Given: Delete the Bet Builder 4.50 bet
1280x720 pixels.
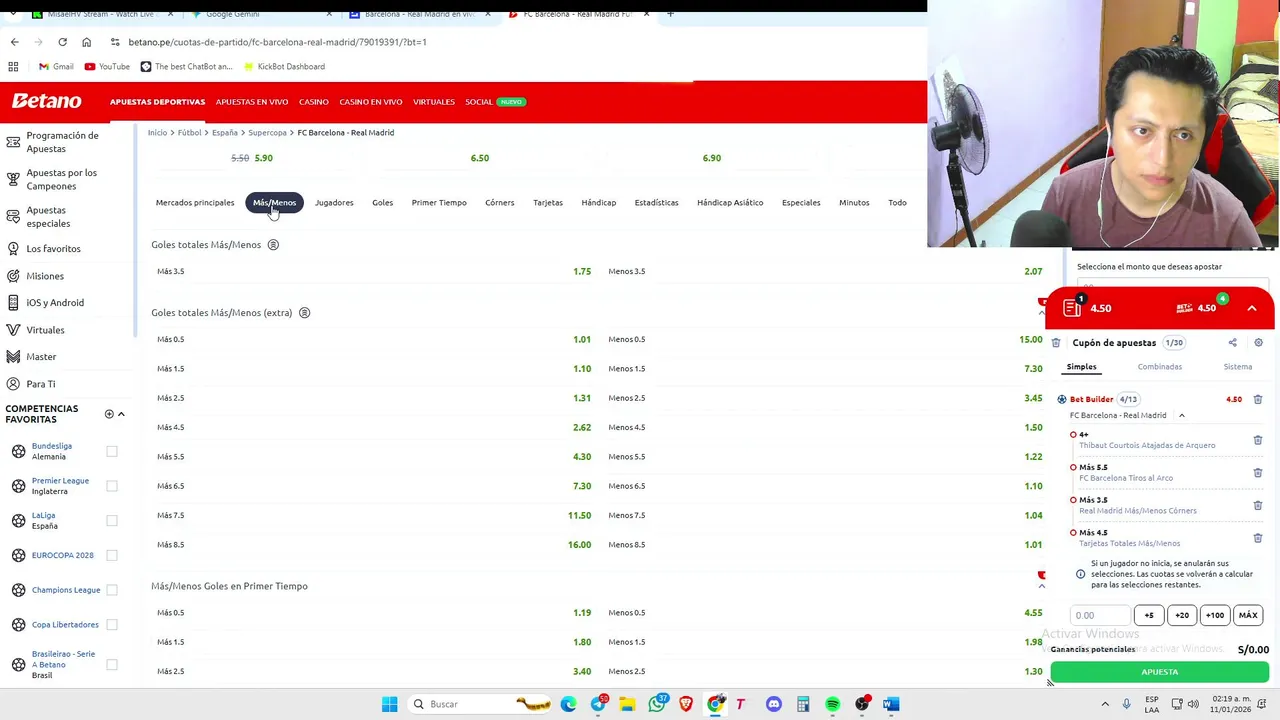Looking at the screenshot, I should pyautogui.click(x=1258, y=399).
